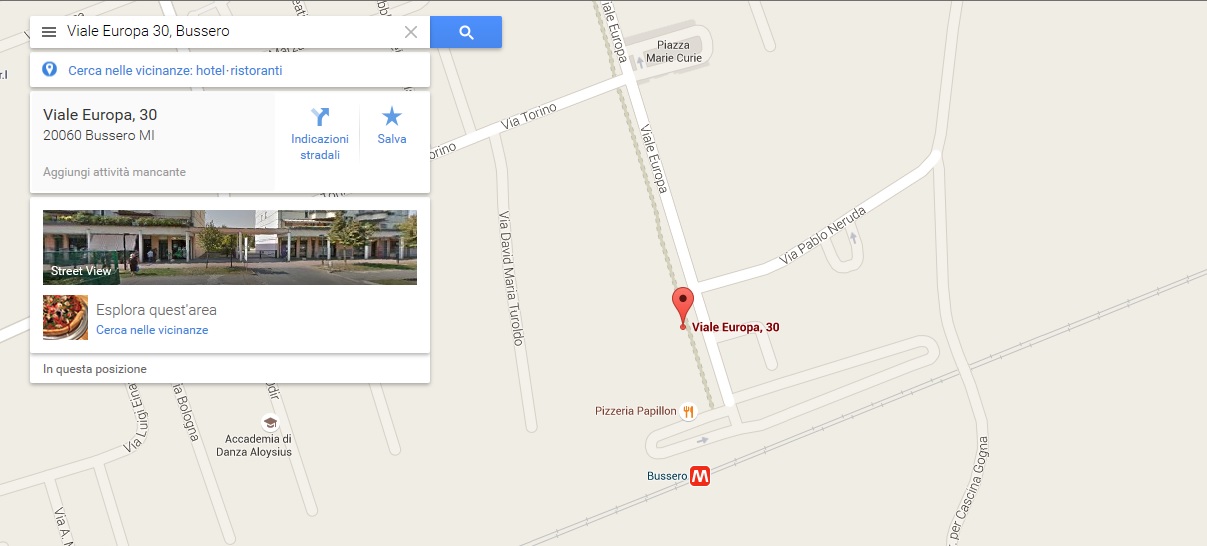Open the hamburger menu in search bar

[49, 32]
